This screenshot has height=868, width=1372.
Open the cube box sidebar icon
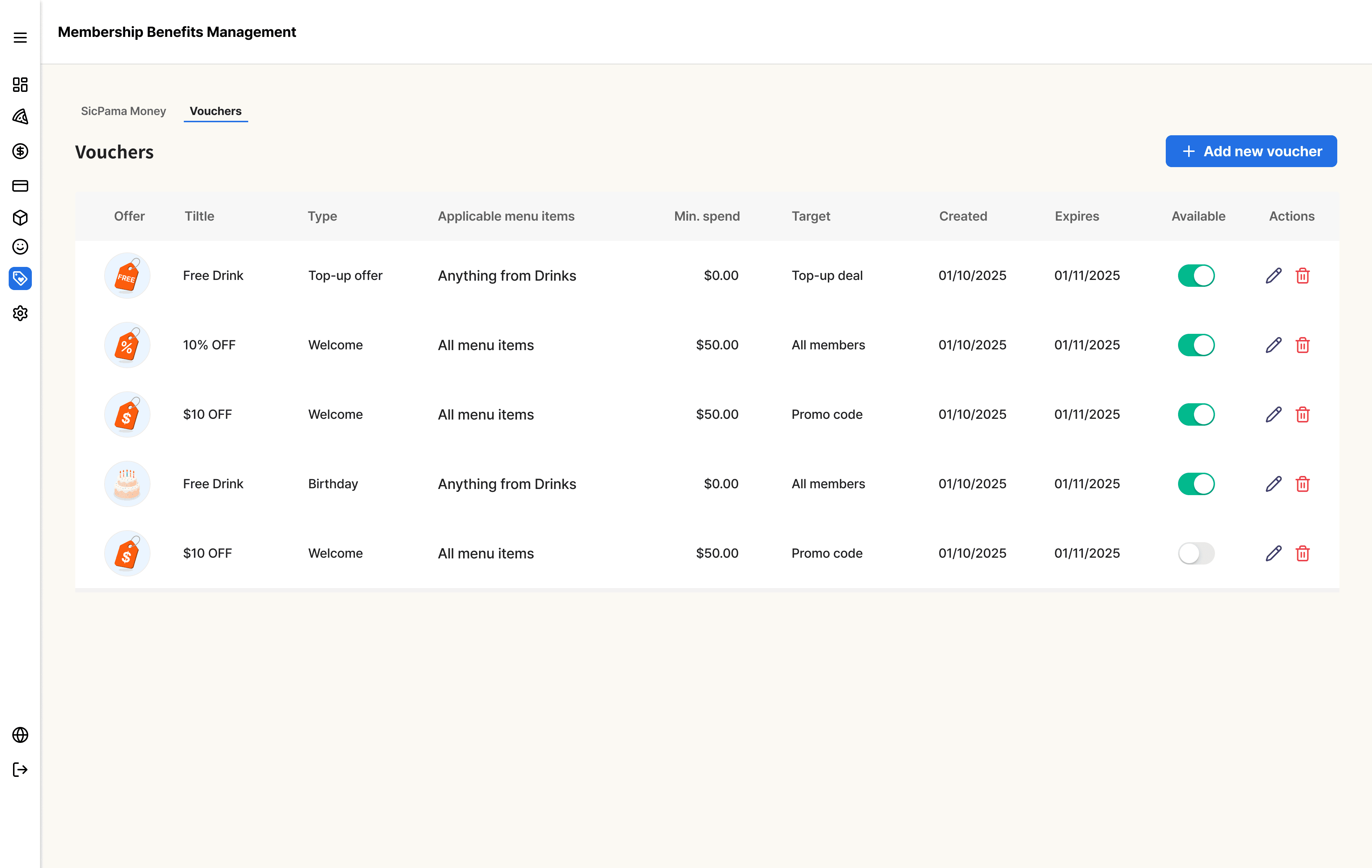pyautogui.click(x=20, y=218)
